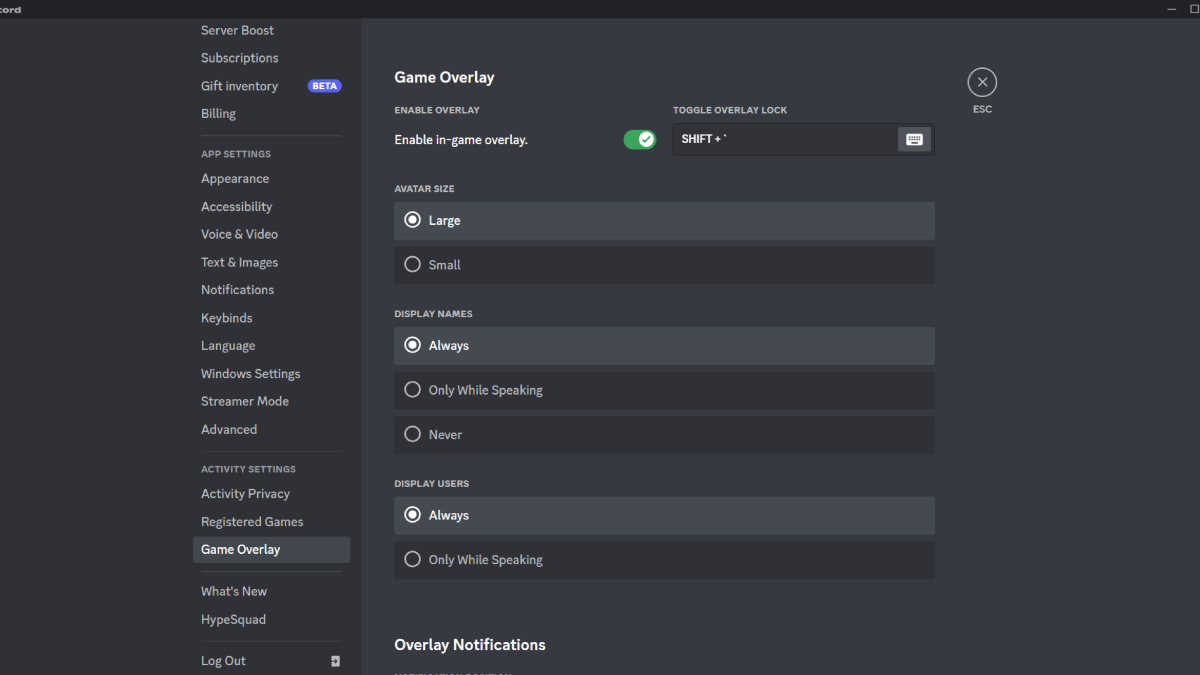
Task: Click the Toggle Overlay Lock shortcut field
Action: 780,139
